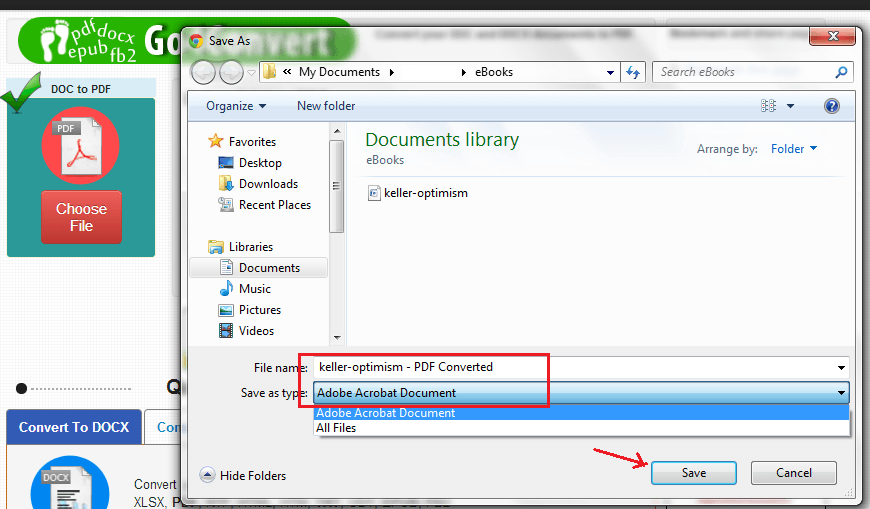Open the view options dropdown arrow
The width and height of the screenshot is (870, 509).
pyautogui.click(x=790, y=106)
